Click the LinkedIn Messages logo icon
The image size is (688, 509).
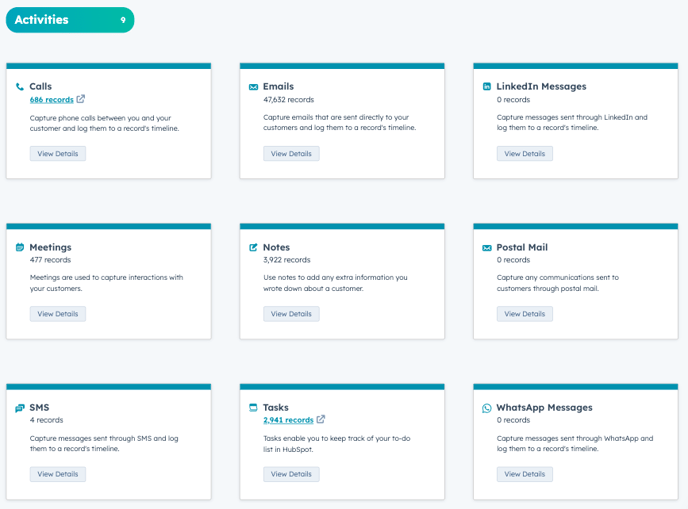pos(487,87)
